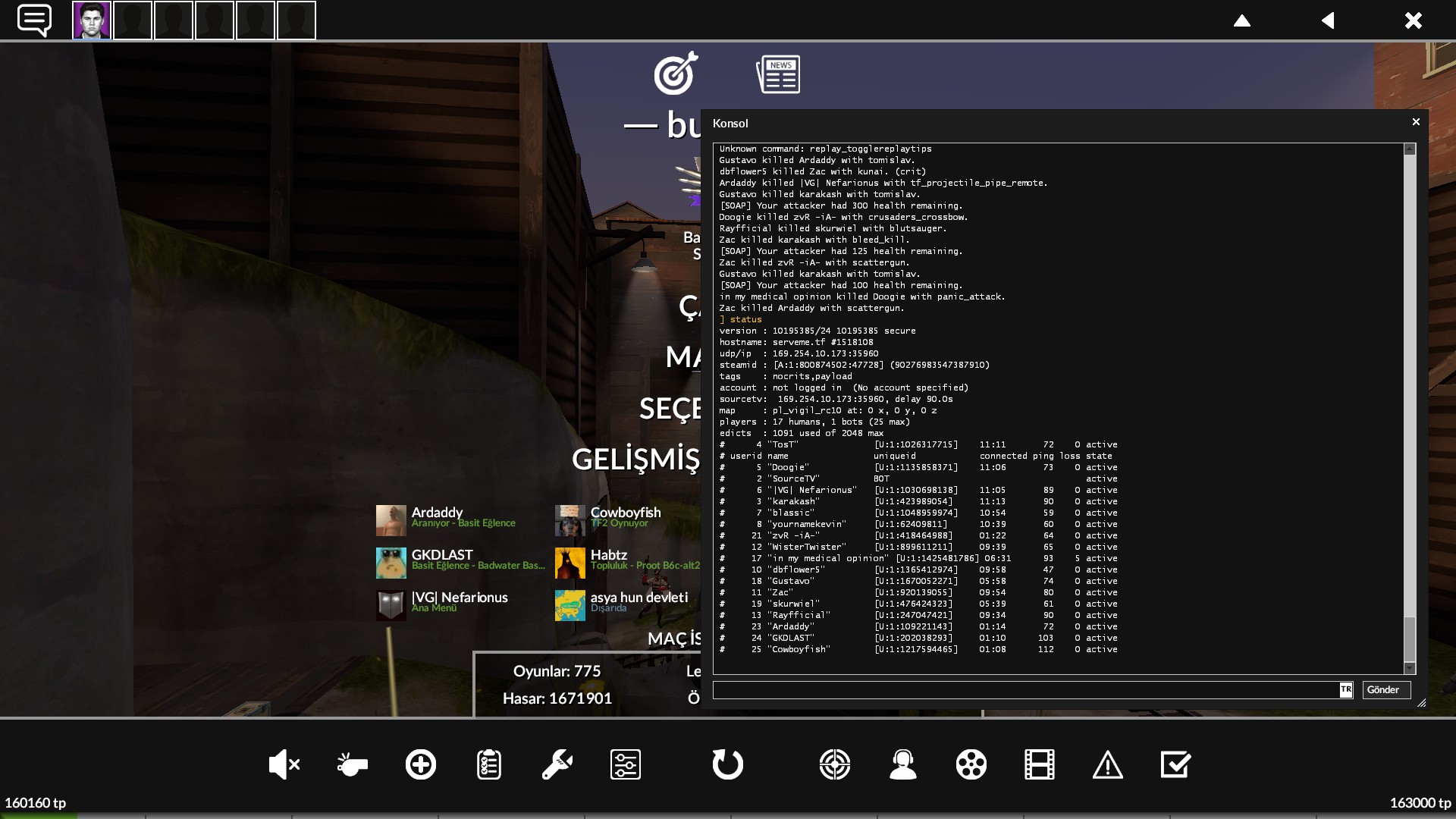Toggle the checkmark box icon
Viewport: 1456px width, 819px height.
[1175, 764]
